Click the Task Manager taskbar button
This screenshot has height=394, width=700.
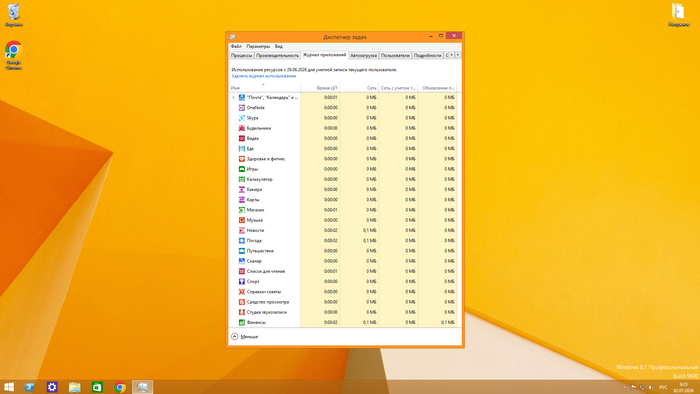[x=142, y=387]
